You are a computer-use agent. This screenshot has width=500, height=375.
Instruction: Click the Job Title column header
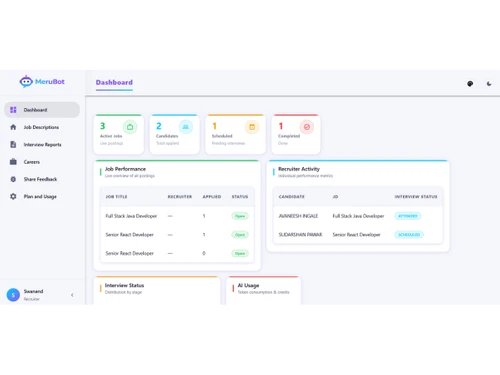[x=116, y=197]
